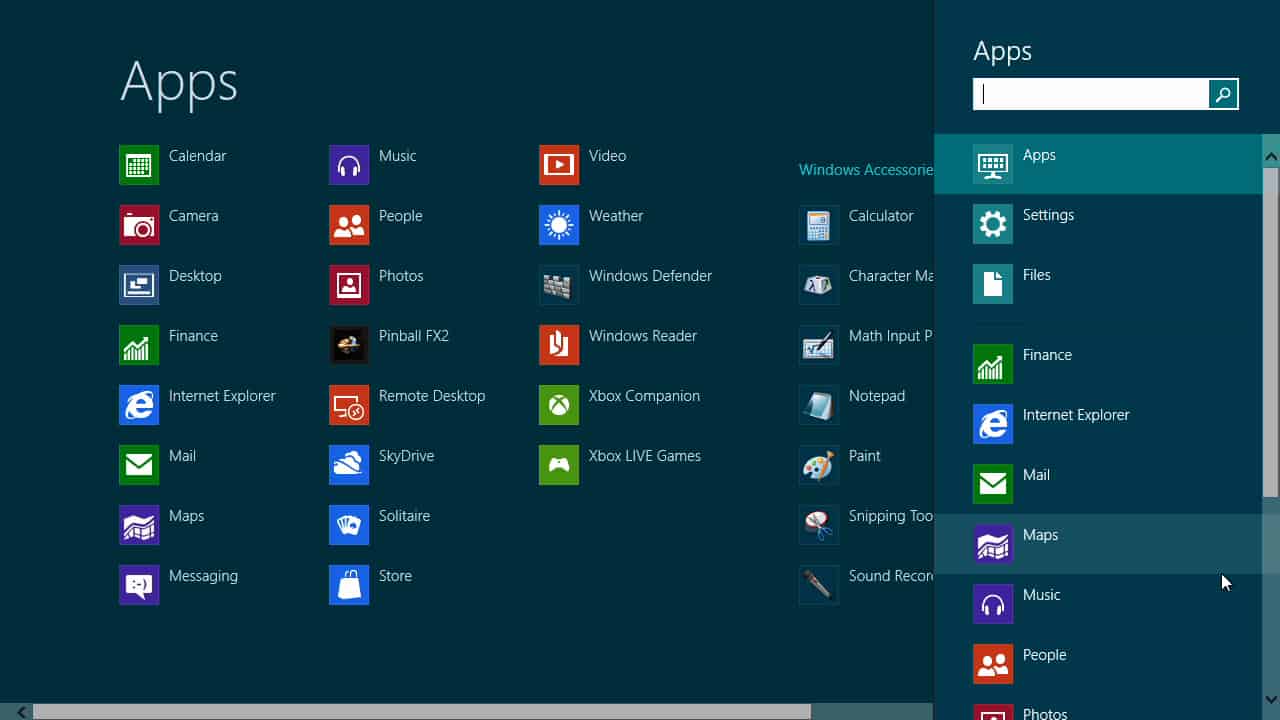The image size is (1280, 720).
Task: Start the Snipping Tool accessory
Action: point(819,525)
